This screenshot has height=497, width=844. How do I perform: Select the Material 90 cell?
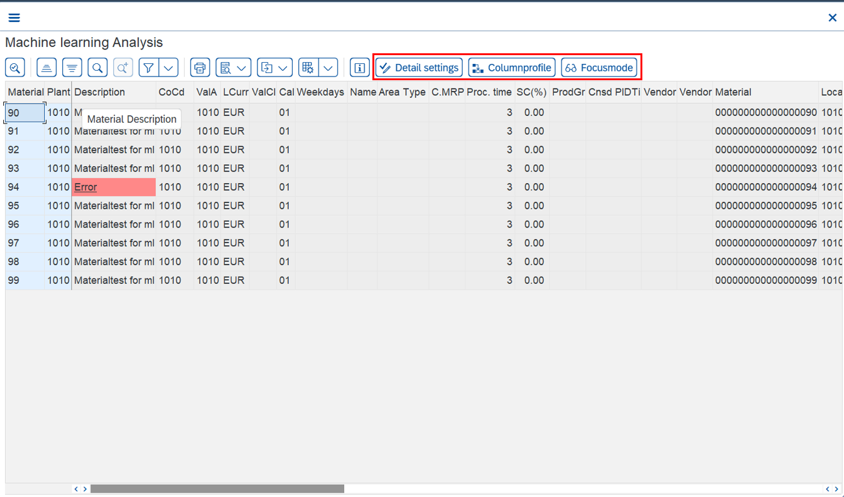[25, 113]
